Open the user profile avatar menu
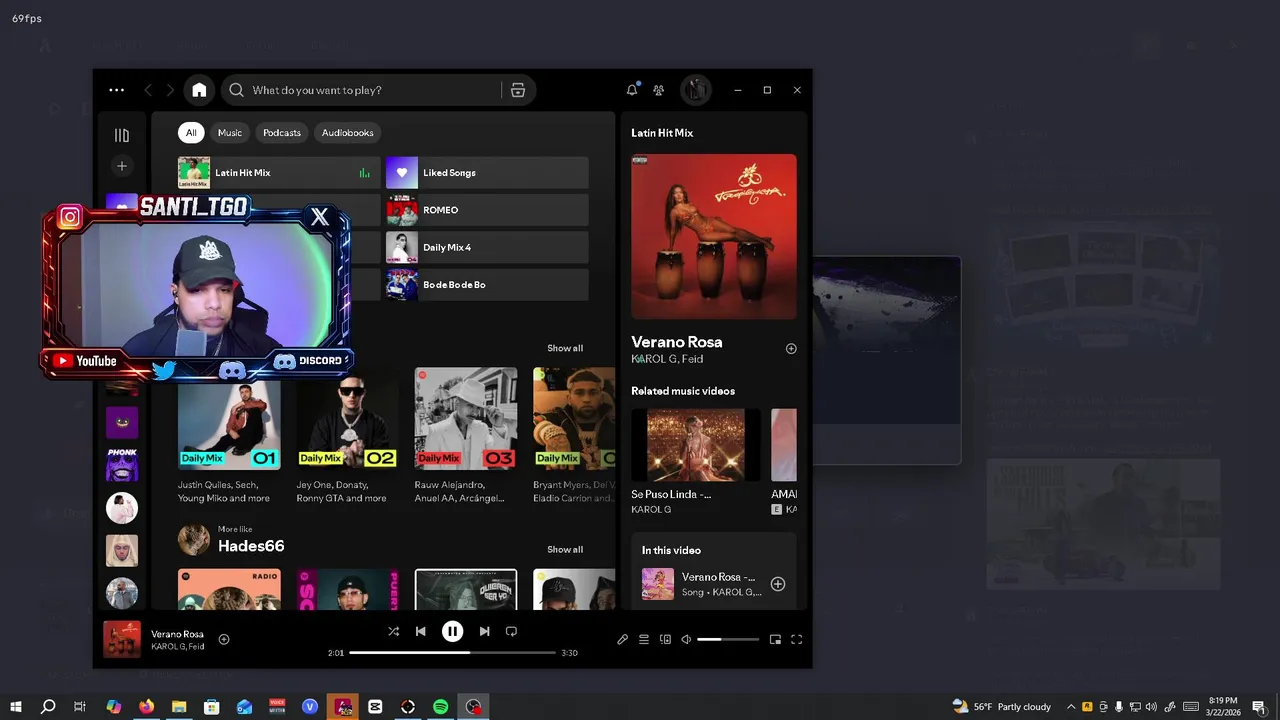This screenshot has width=1280, height=720. (x=696, y=90)
